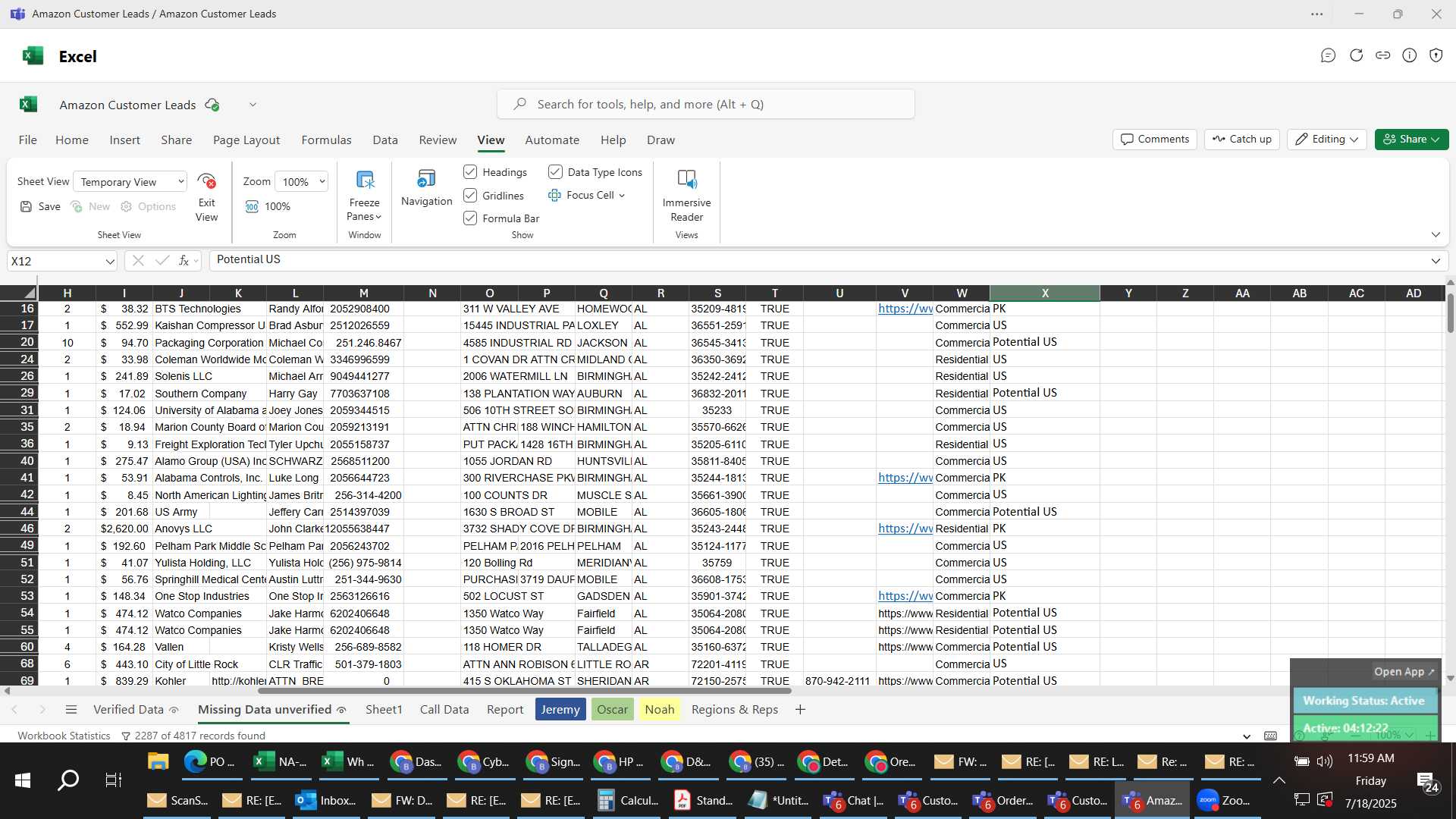Open Windows taskbar search
The image size is (1456, 819).
[x=68, y=780]
